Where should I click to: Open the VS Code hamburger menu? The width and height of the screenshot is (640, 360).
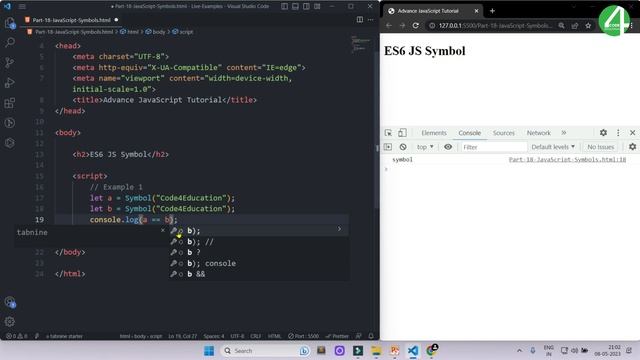(22, 7)
